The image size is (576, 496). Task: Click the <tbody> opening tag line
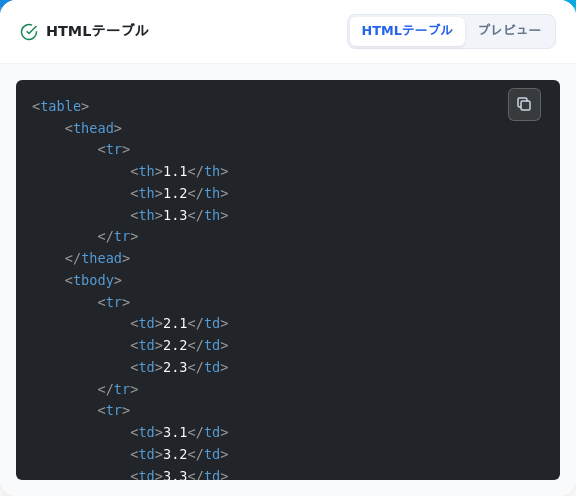(x=93, y=280)
